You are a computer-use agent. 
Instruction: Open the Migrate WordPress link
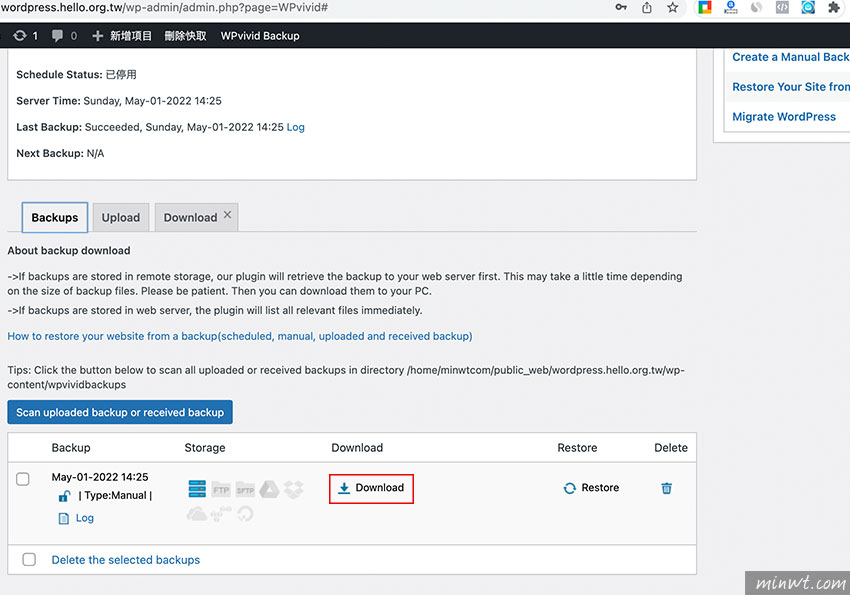click(784, 117)
